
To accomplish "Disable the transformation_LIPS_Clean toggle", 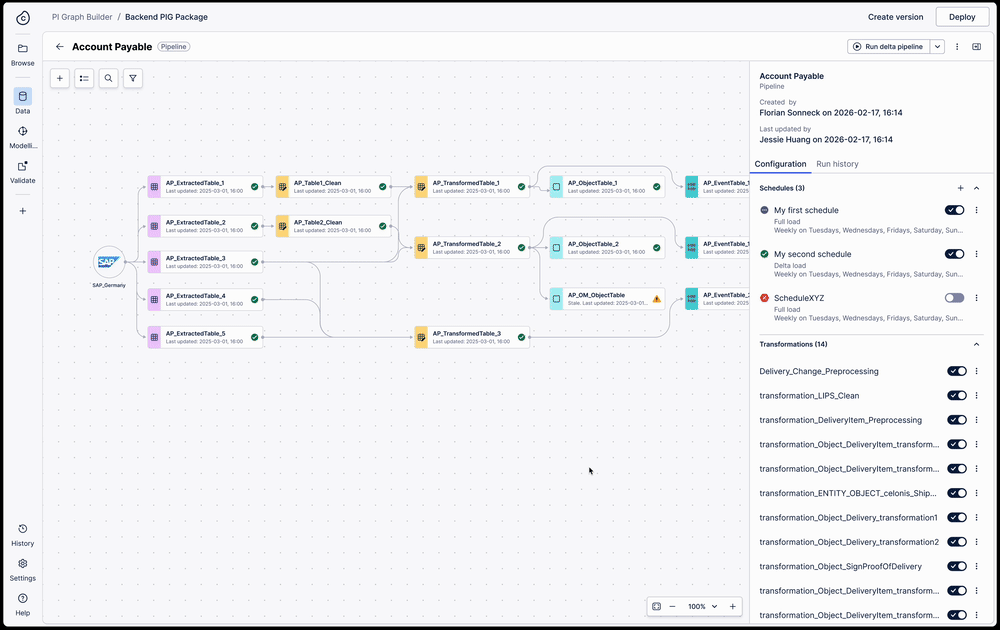I will point(957,395).
